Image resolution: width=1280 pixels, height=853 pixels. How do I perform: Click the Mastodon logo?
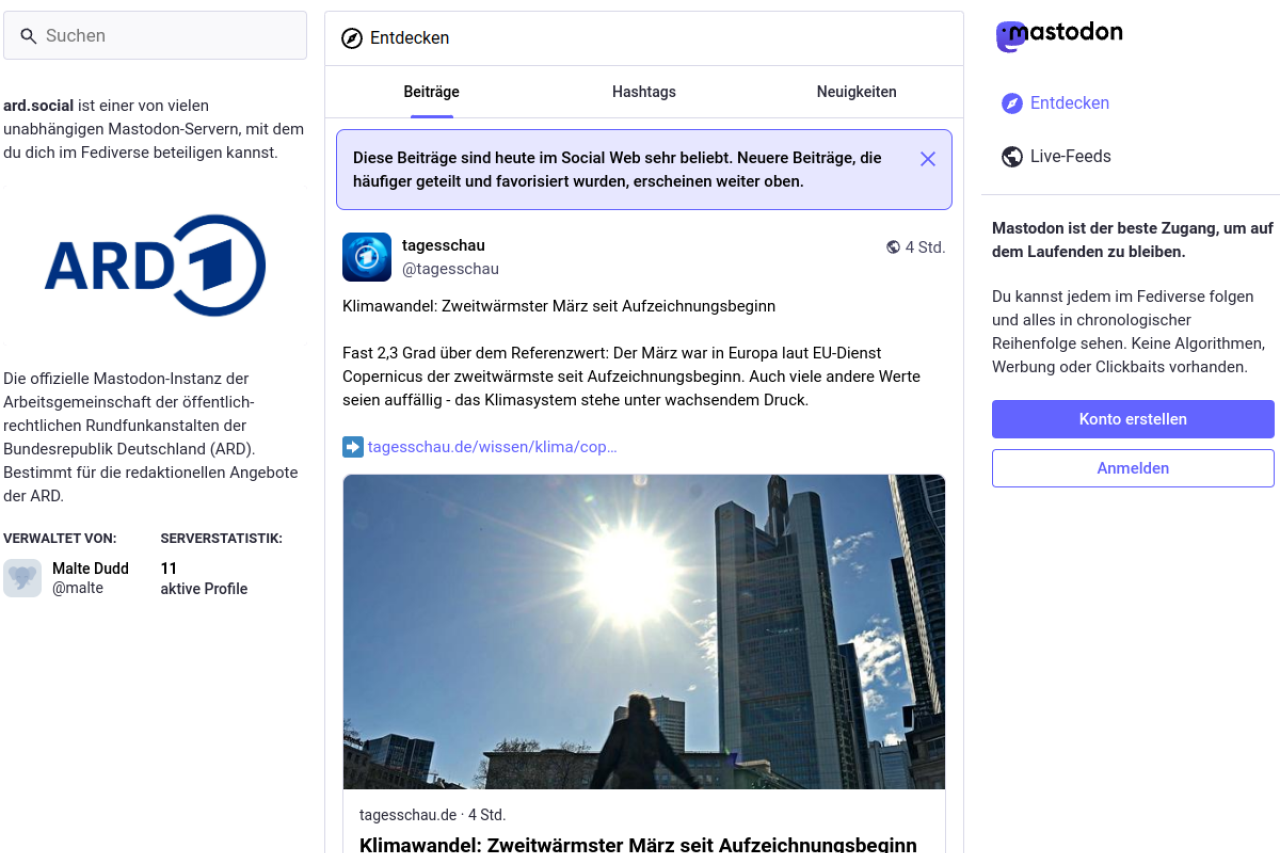point(1059,35)
